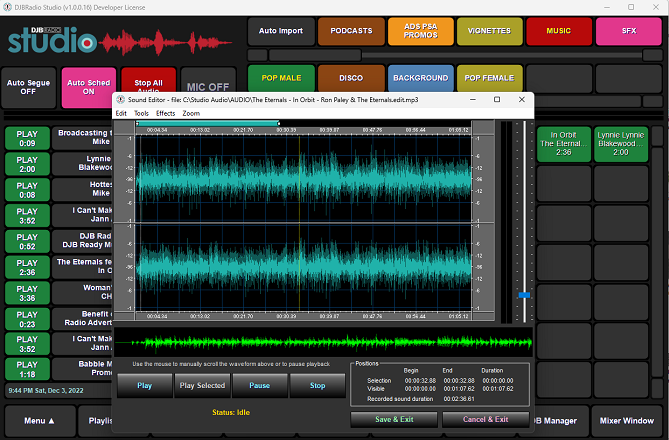The image size is (669, 440).
Task: Open the Menu button at bottom left
Action: pos(39,421)
